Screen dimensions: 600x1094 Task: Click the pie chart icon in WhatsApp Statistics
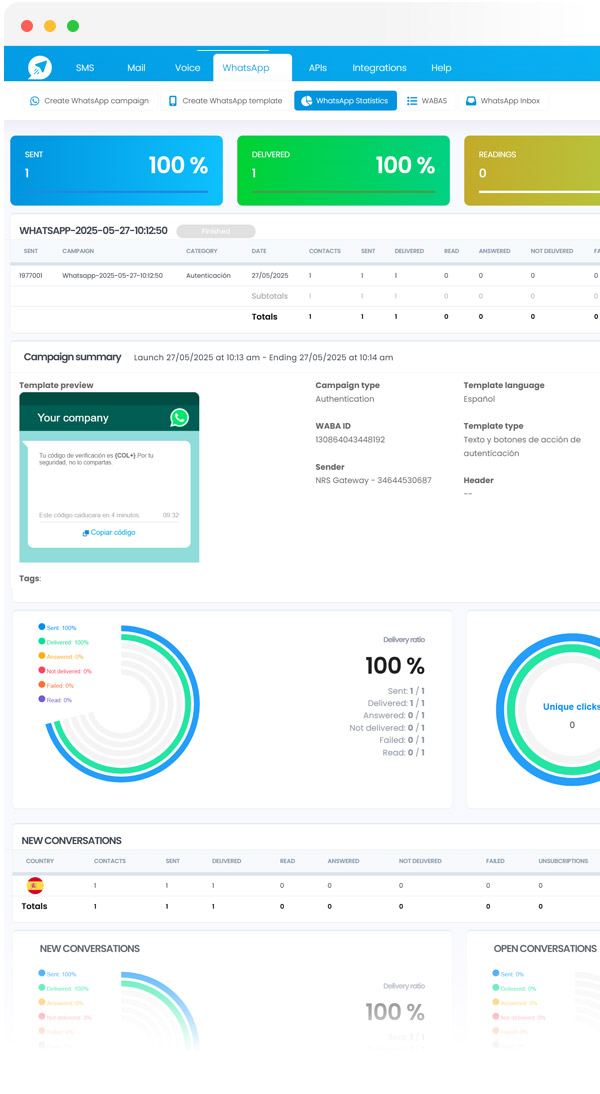[x=306, y=101]
